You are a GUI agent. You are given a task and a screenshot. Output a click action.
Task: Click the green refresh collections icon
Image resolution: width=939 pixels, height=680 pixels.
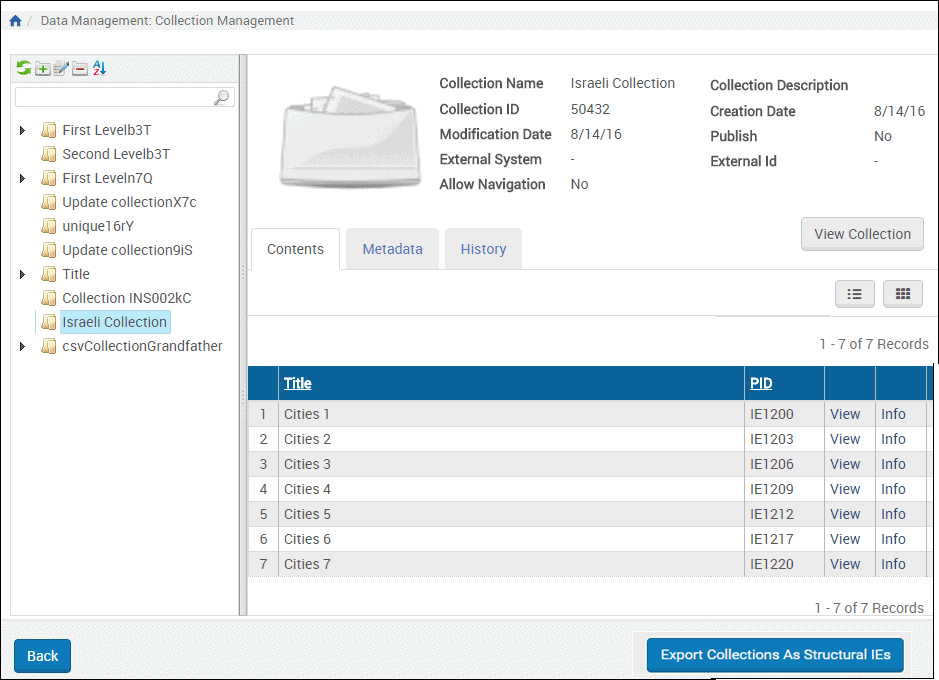[23, 68]
